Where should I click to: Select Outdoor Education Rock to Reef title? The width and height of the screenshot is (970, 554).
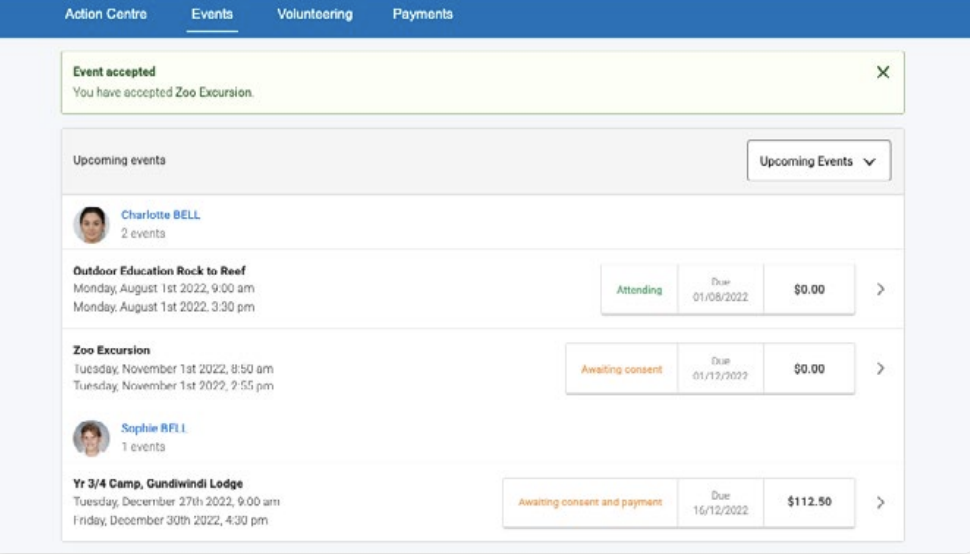coord(159,271)
